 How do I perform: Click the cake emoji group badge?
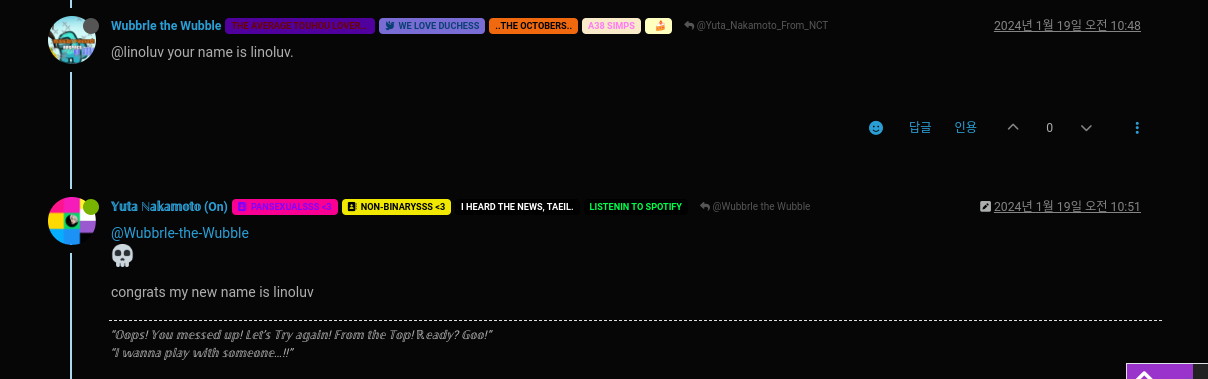[x=658, y=26]
